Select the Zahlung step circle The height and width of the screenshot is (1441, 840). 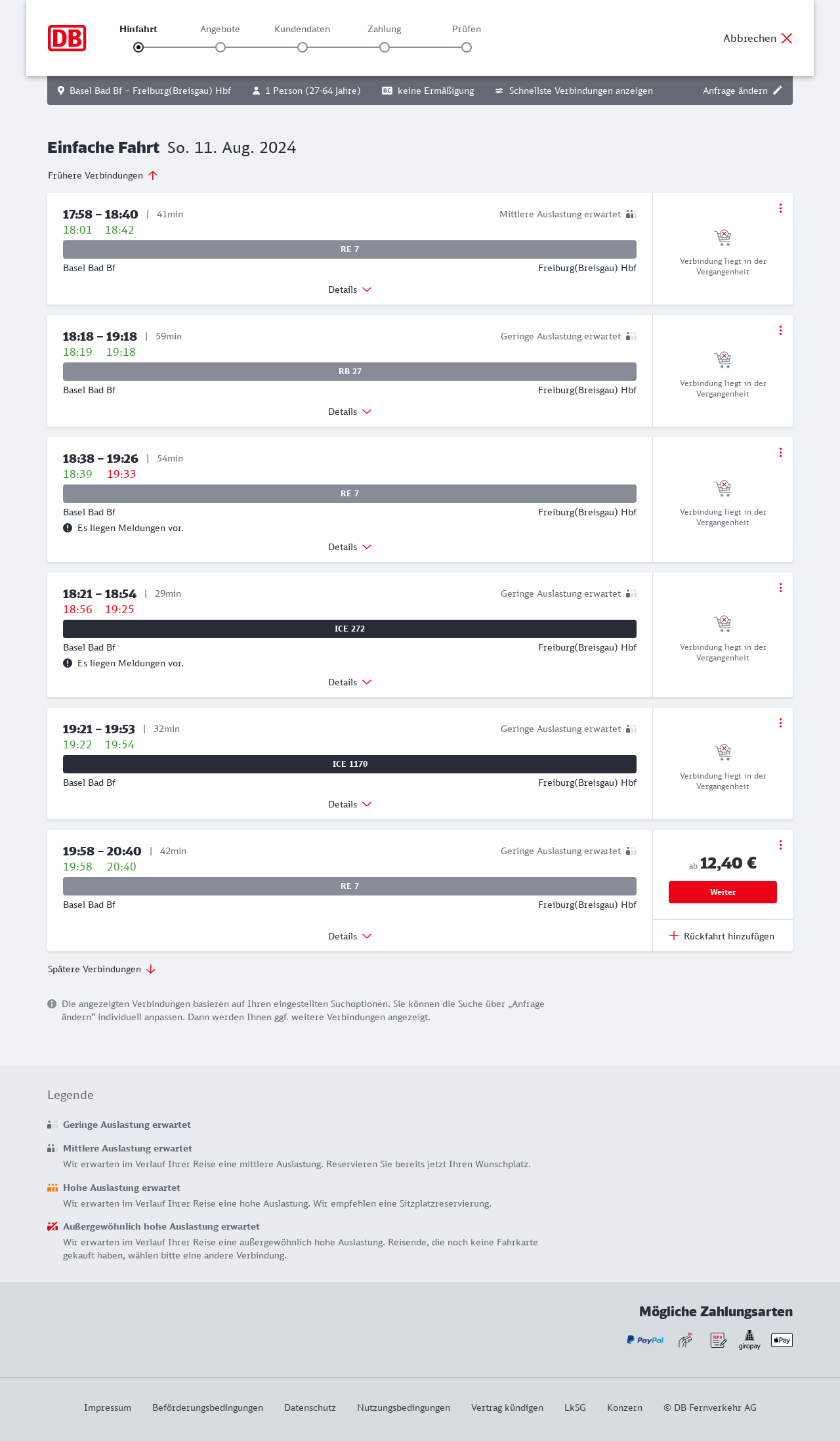point(385,47)
